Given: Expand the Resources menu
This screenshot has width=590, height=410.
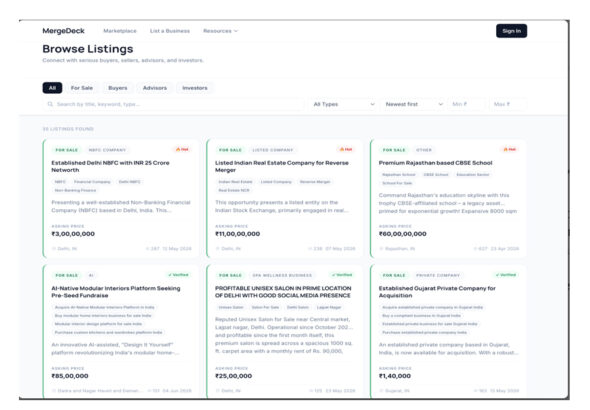Looking at the screenshot, I should click(220, 31).
